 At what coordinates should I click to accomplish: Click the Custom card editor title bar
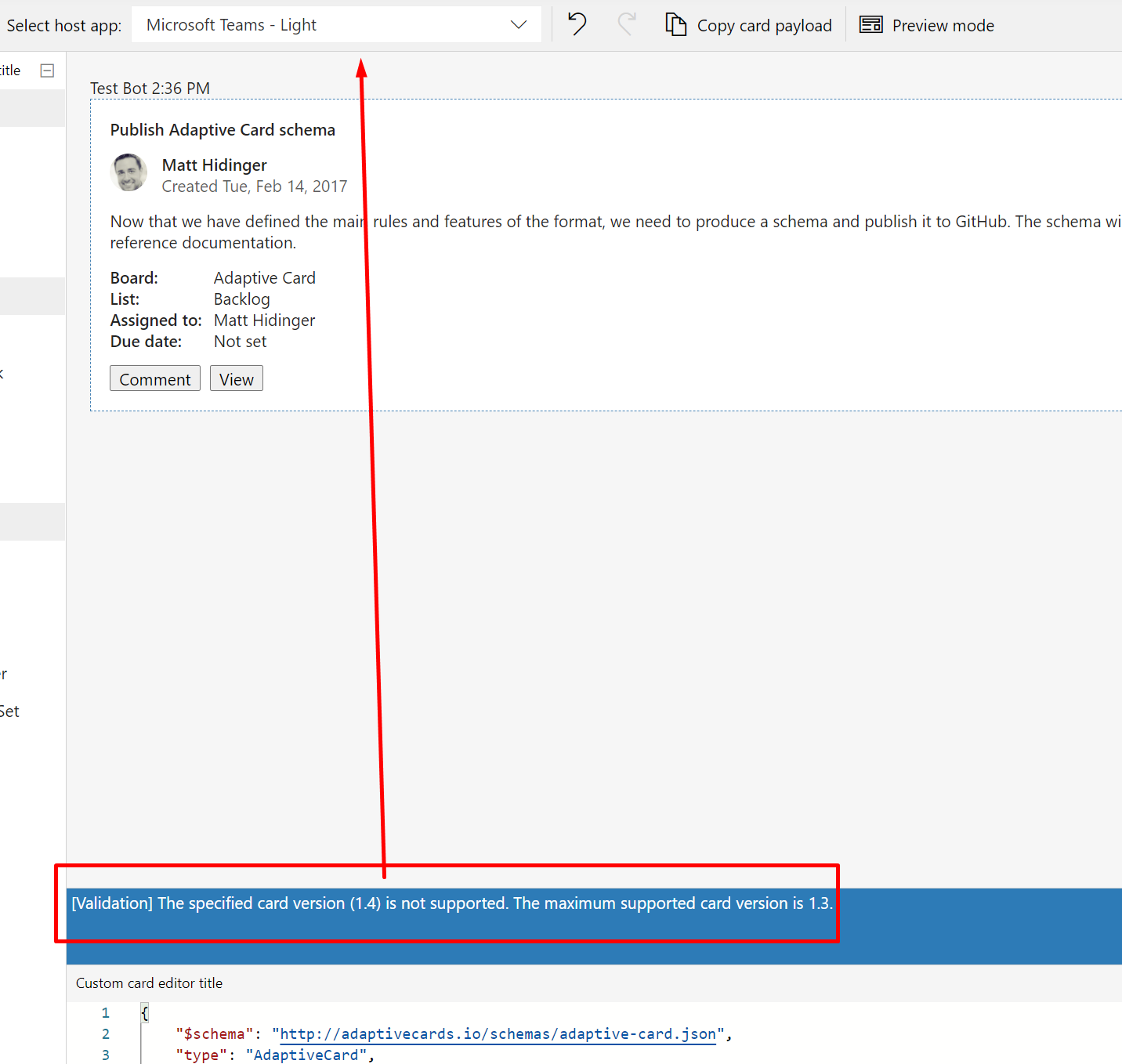[149, 983]
